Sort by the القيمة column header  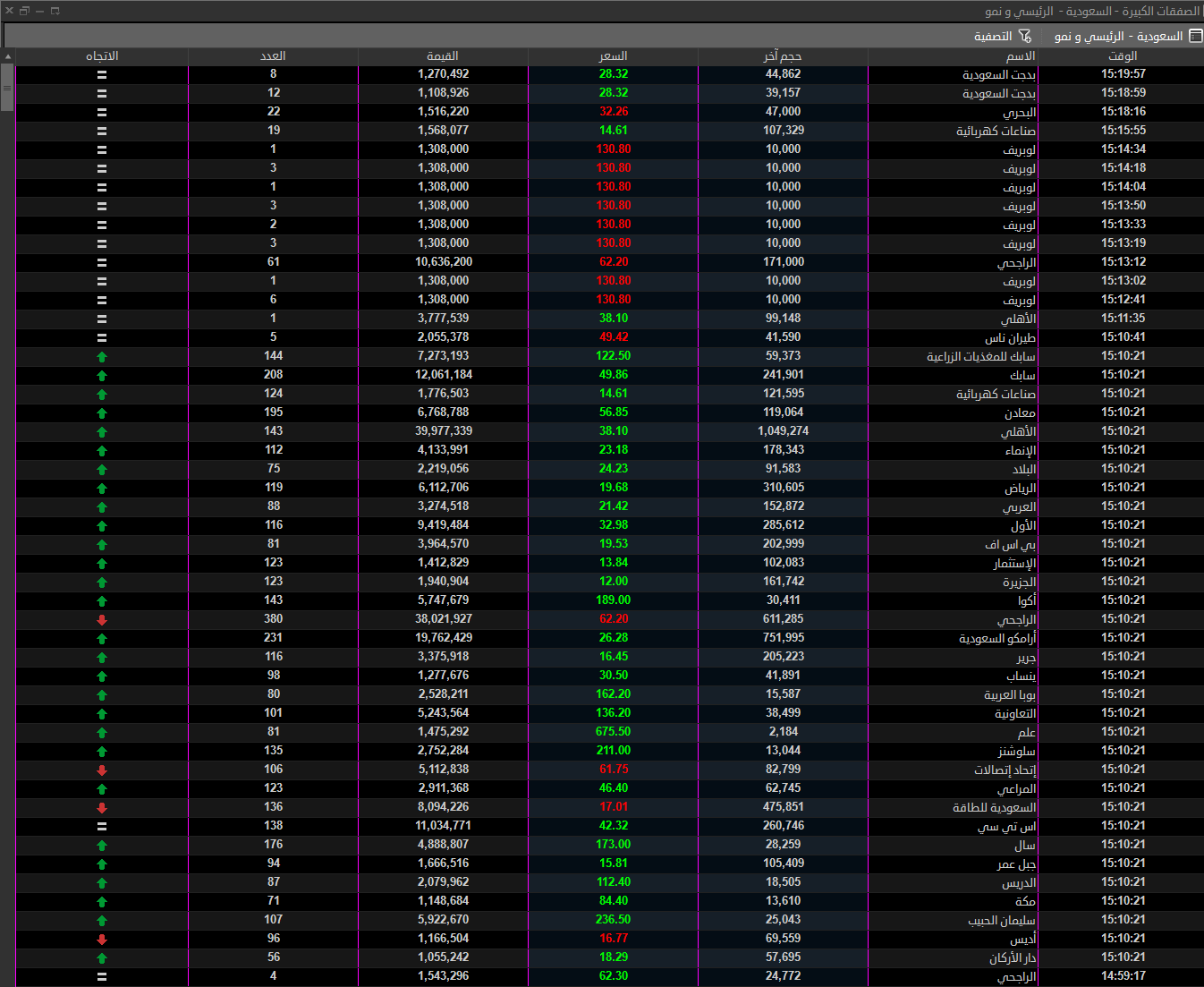tap(444, 55)
